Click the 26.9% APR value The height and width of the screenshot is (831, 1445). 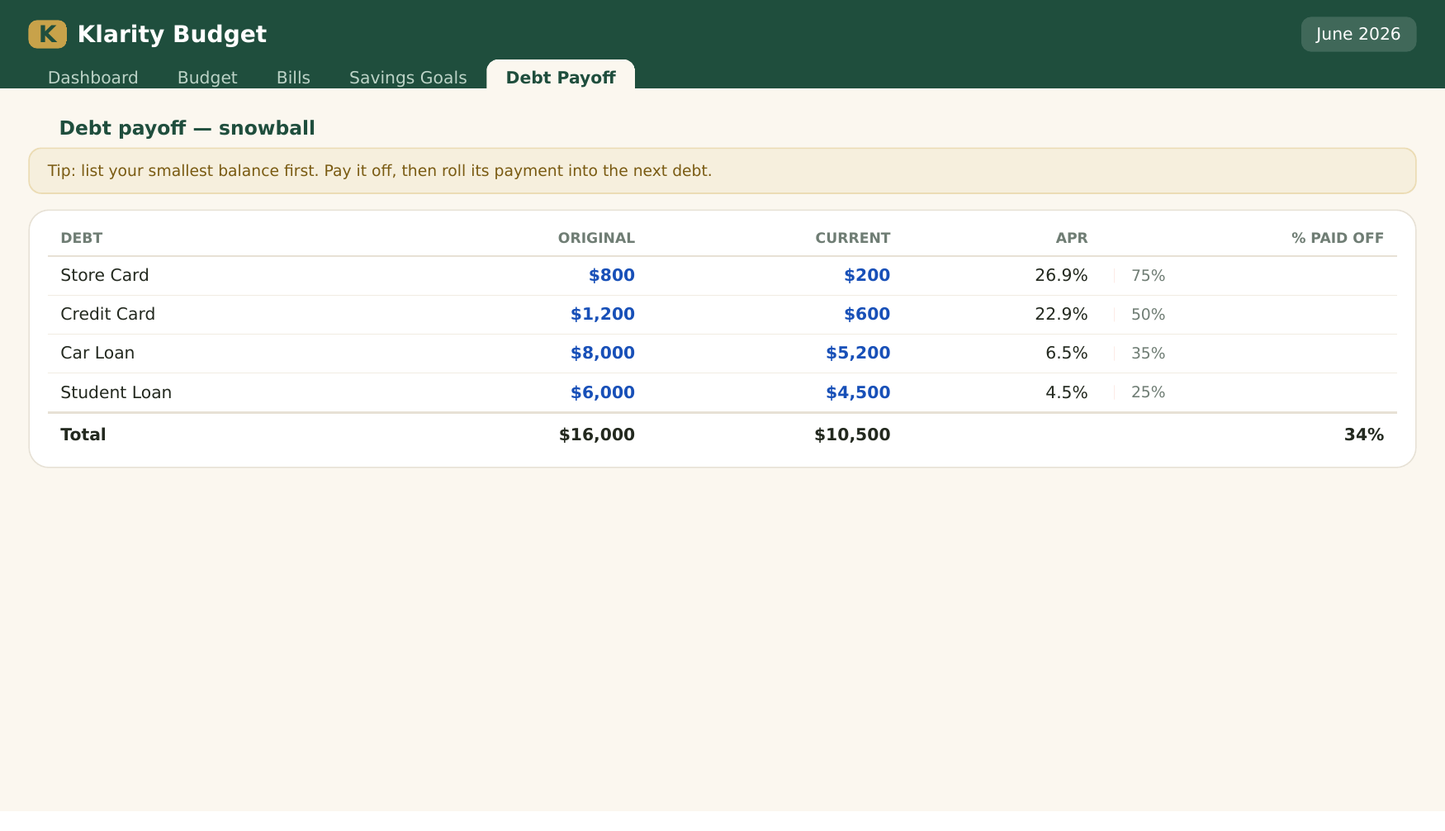click(1061, 275)
